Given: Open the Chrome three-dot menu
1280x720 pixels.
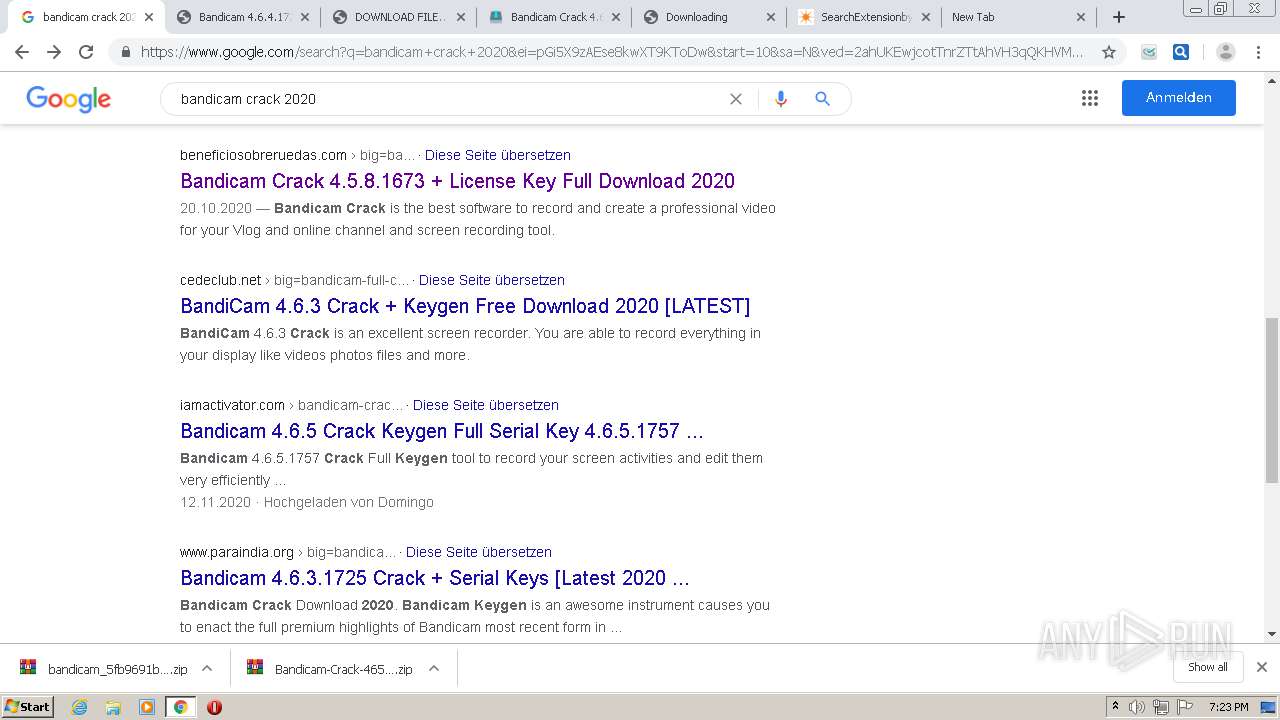Looking at the screenshot, I should click(x=1258, y=52).
